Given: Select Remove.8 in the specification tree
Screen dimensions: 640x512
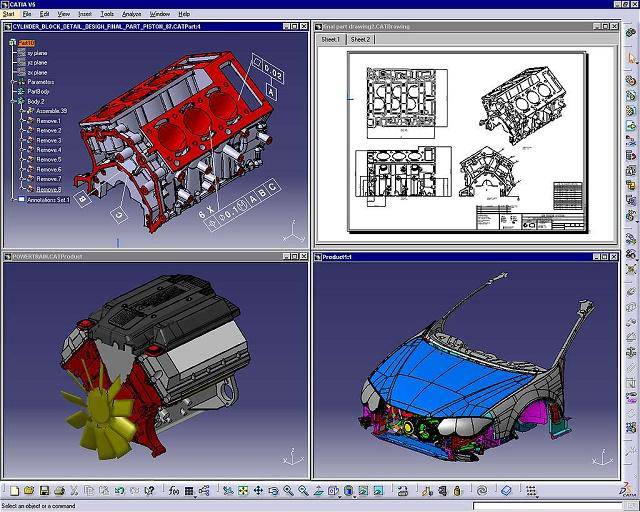Looking at the screenshot, I should point(49,189).
